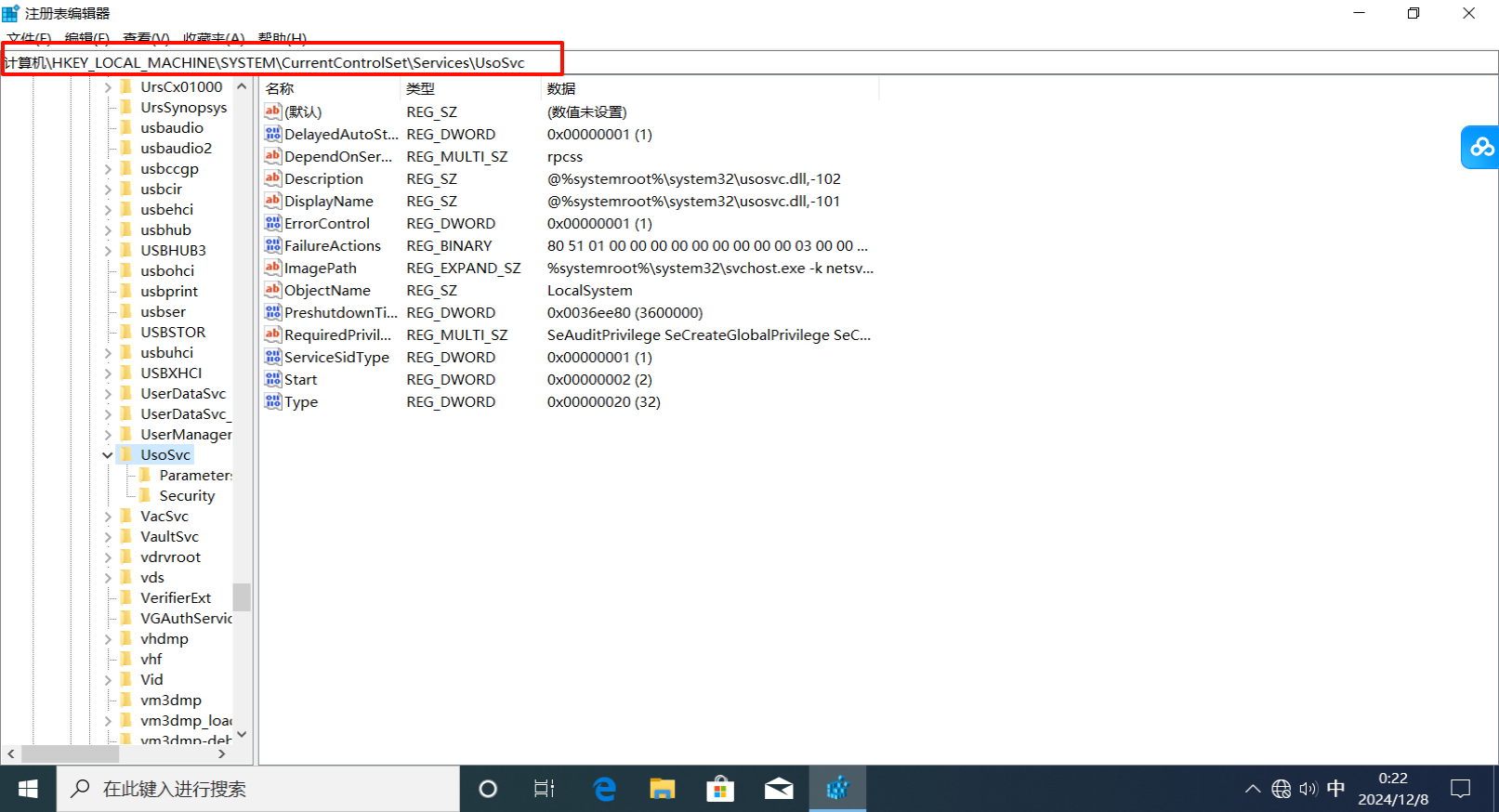1499x812 pixels.
Task: Select the usbehci tree key
Action: click(166, 209)
